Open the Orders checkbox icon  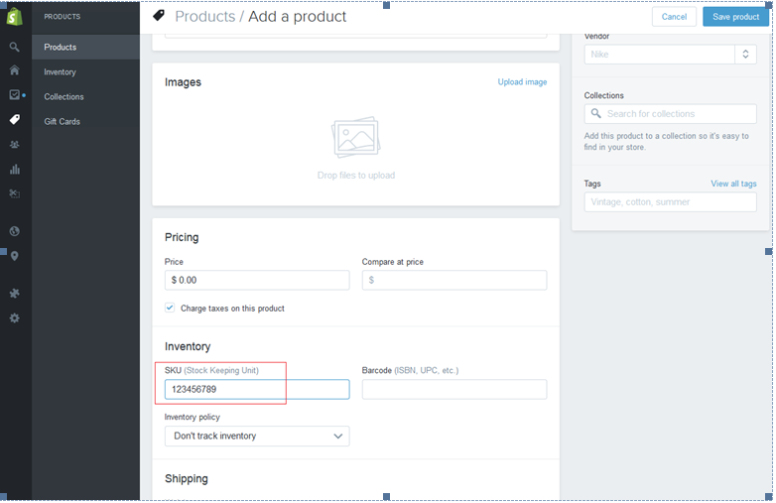tap(14, 94)
